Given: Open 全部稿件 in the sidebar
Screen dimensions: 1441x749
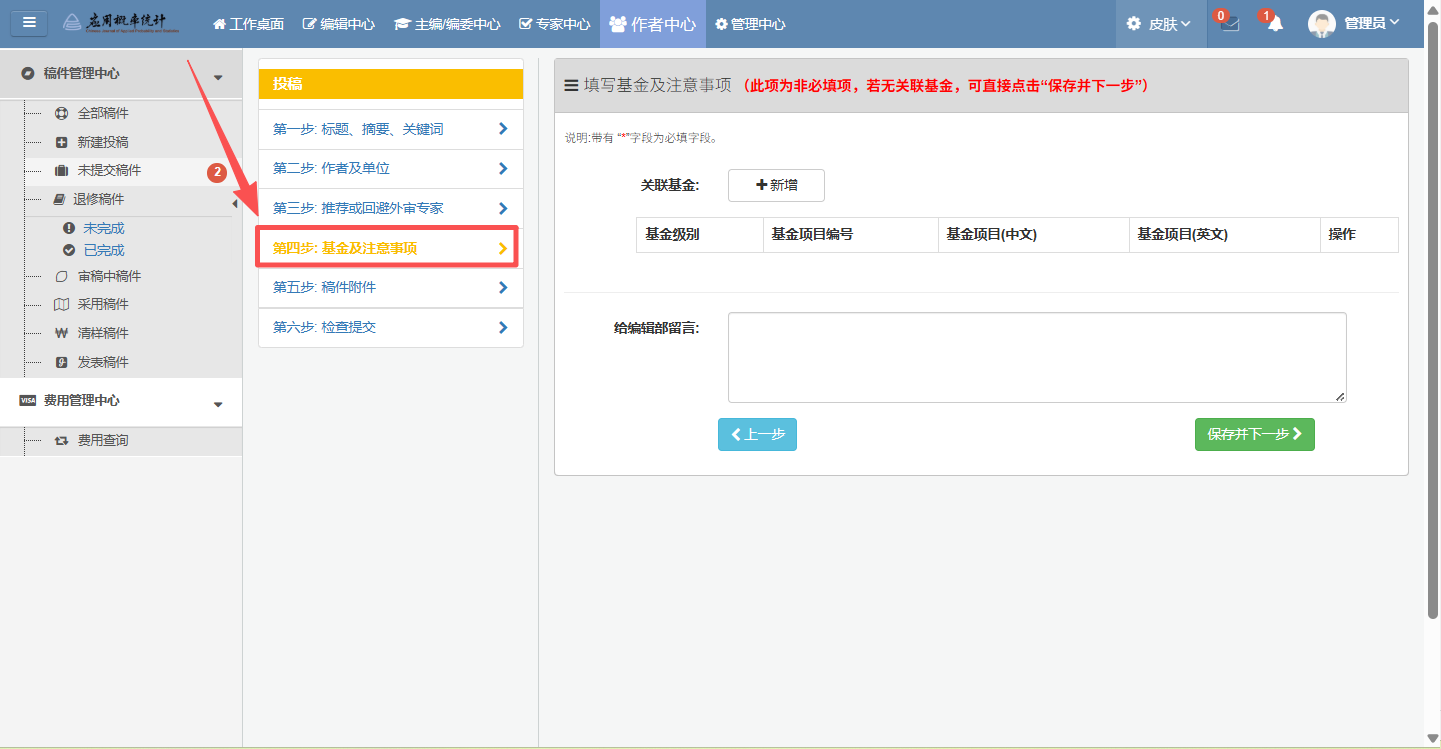Looking at the screenshot, I should click(103, 113).
